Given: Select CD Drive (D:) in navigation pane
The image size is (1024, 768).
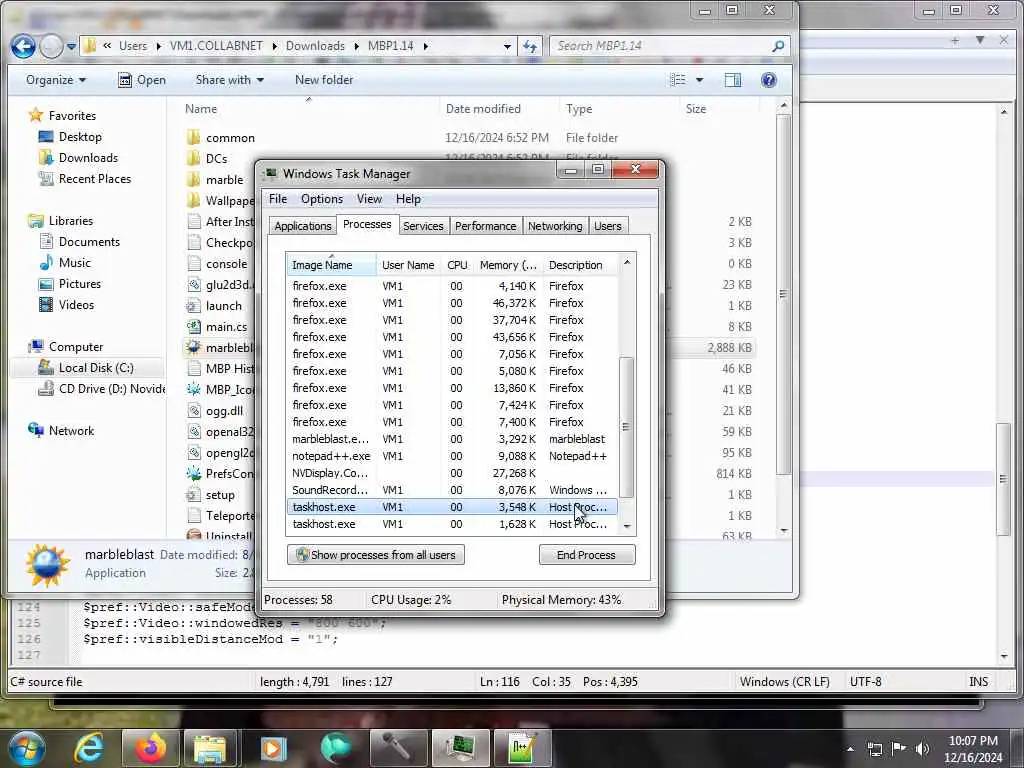Looking at the screenshot, I should click(111, 389).
